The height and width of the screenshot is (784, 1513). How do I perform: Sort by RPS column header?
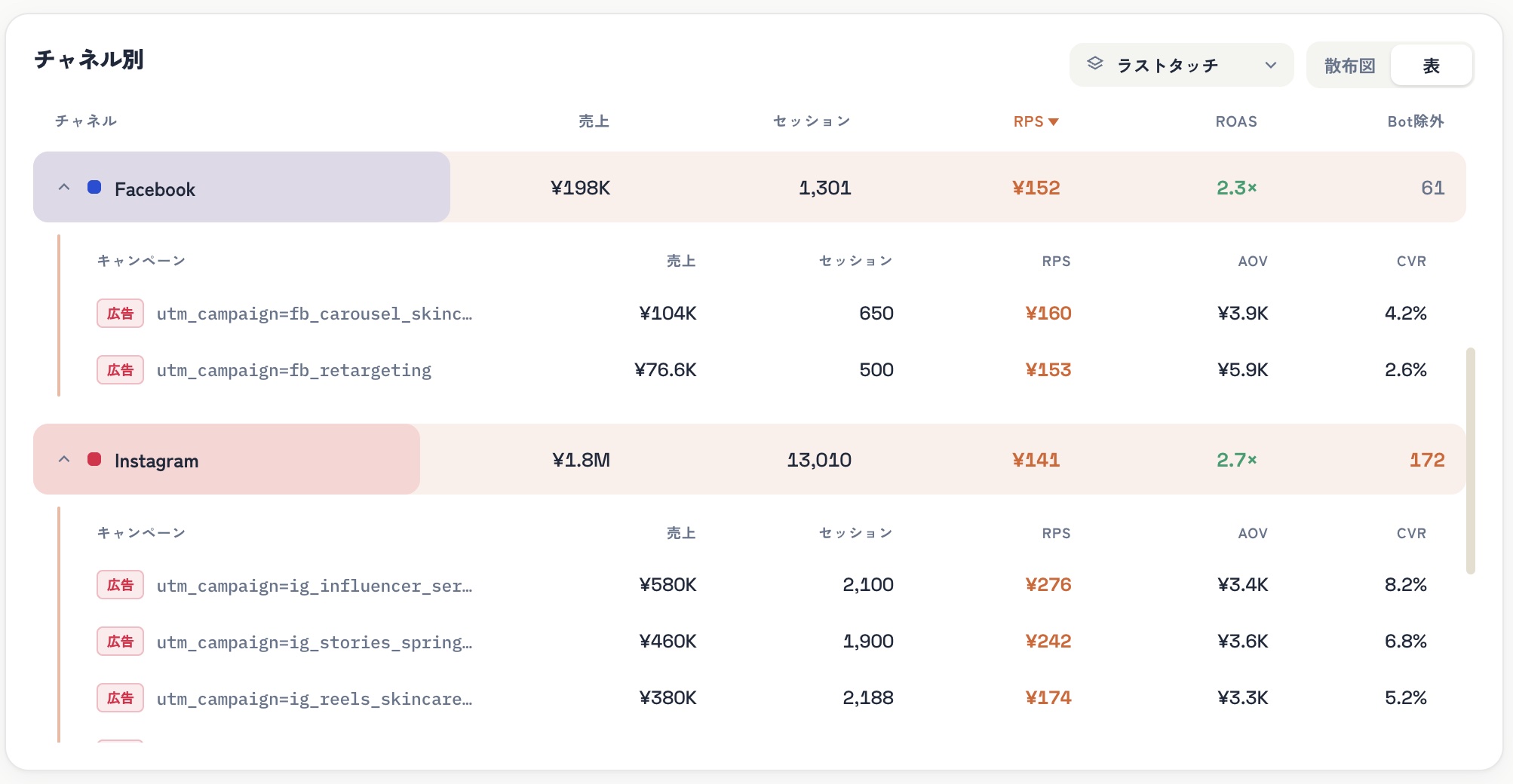click(x=1036, y=121)
